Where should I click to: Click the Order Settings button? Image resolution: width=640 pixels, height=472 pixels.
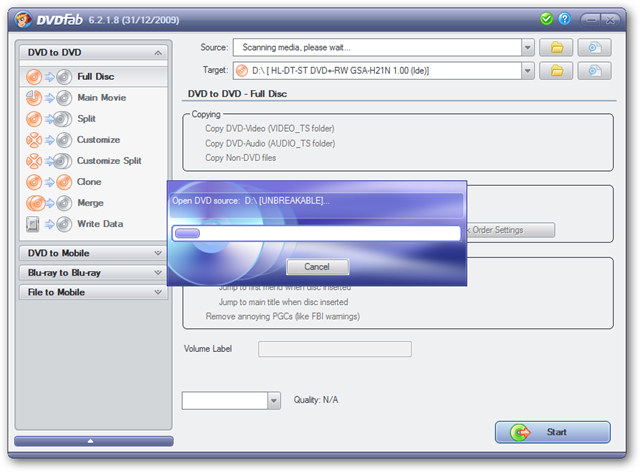click(511, 230)
